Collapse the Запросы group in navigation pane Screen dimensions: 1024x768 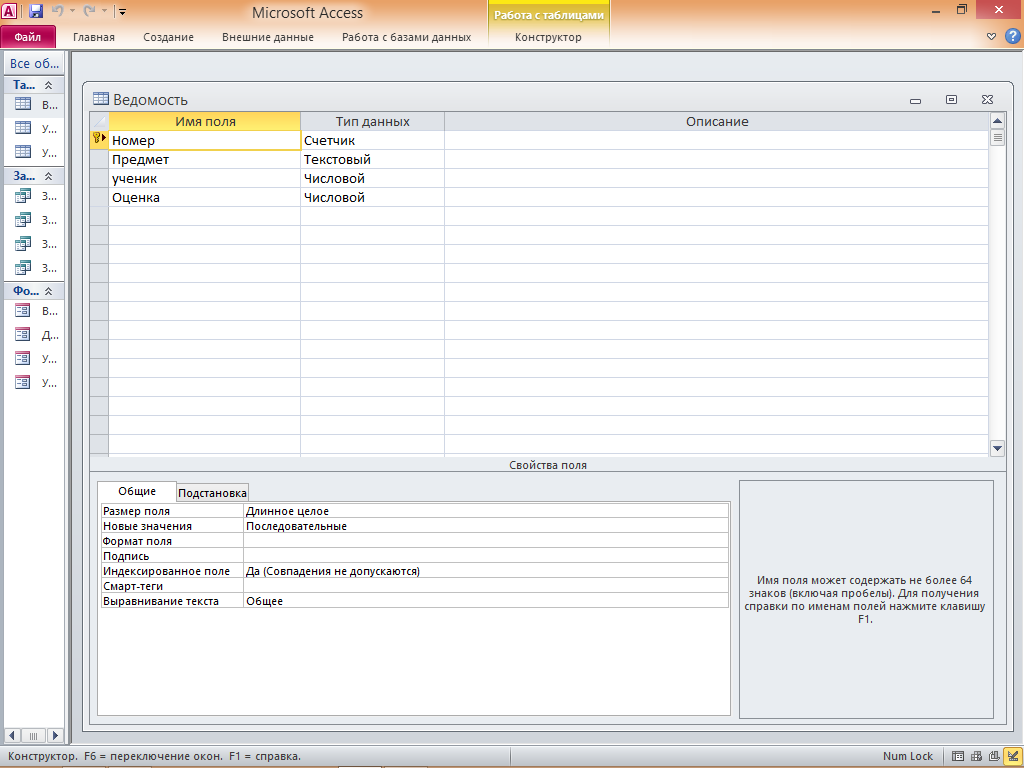(48, 176)
